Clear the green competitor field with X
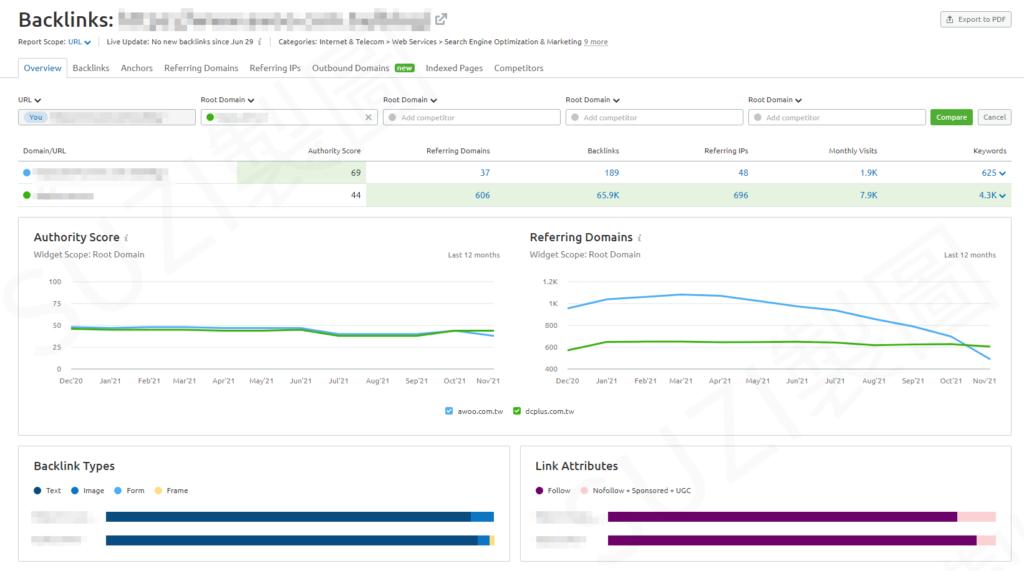1024x571 pixels. point(368,118)
